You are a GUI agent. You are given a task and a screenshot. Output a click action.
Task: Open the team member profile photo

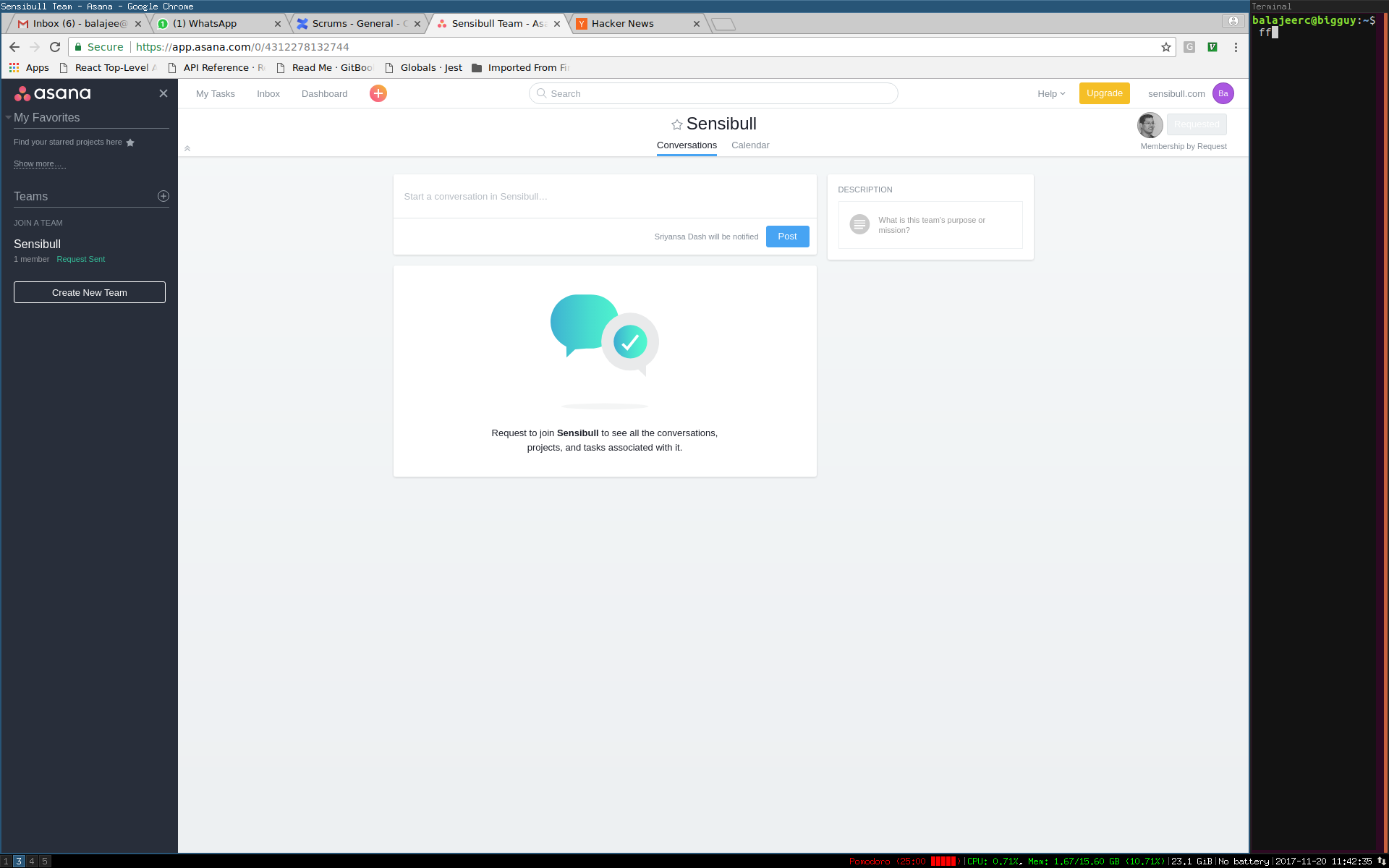point(1150,125)
